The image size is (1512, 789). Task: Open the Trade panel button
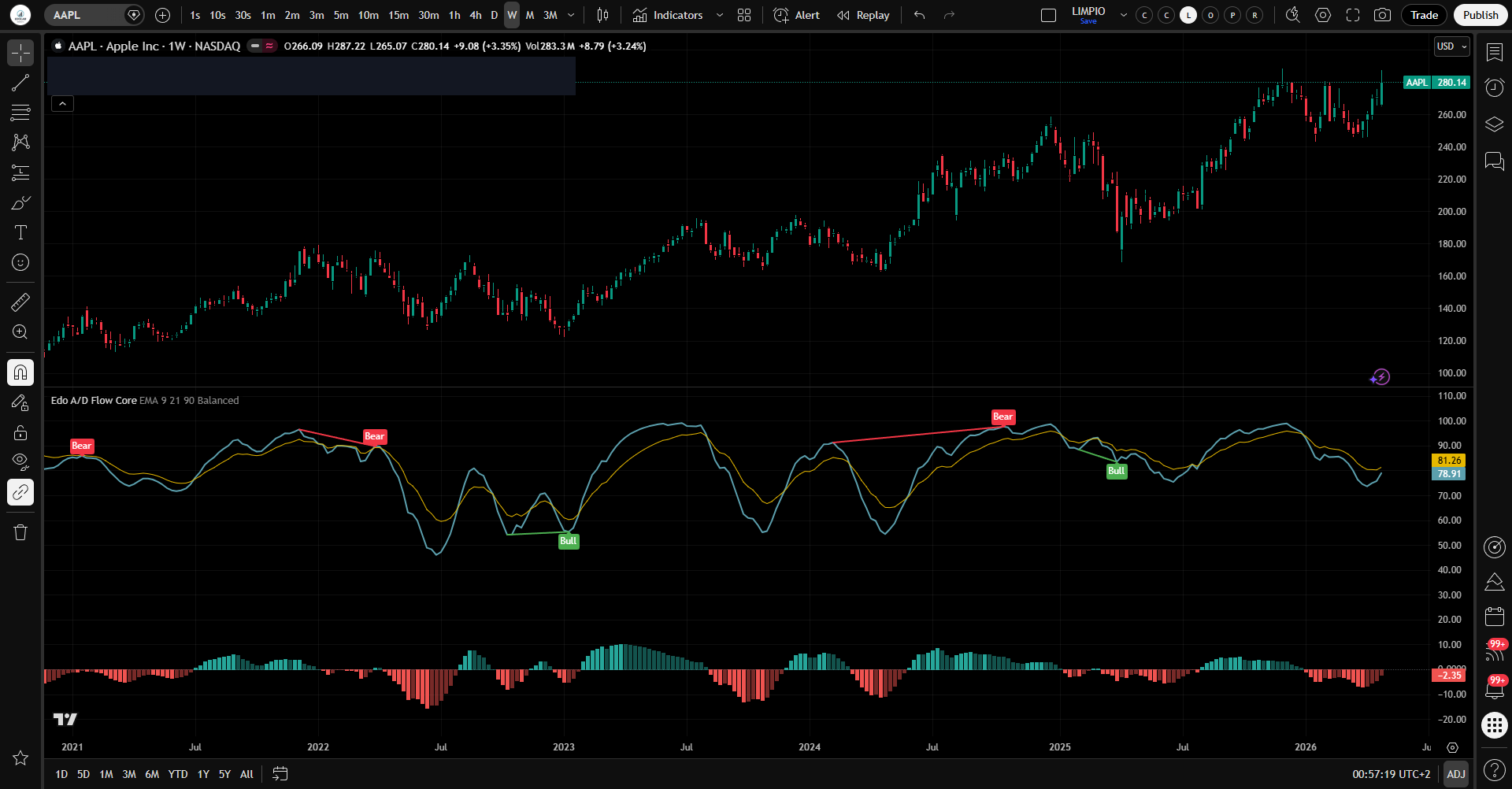coord(1424,15)
